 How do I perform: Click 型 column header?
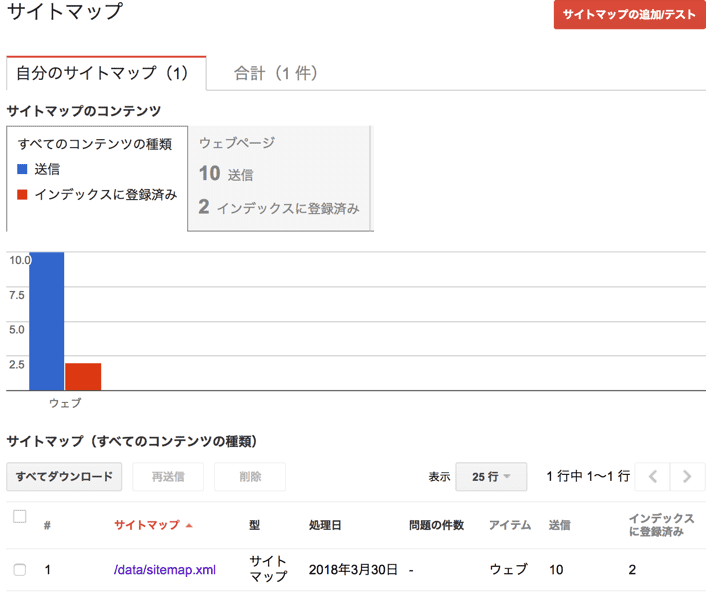coord(254,525)
